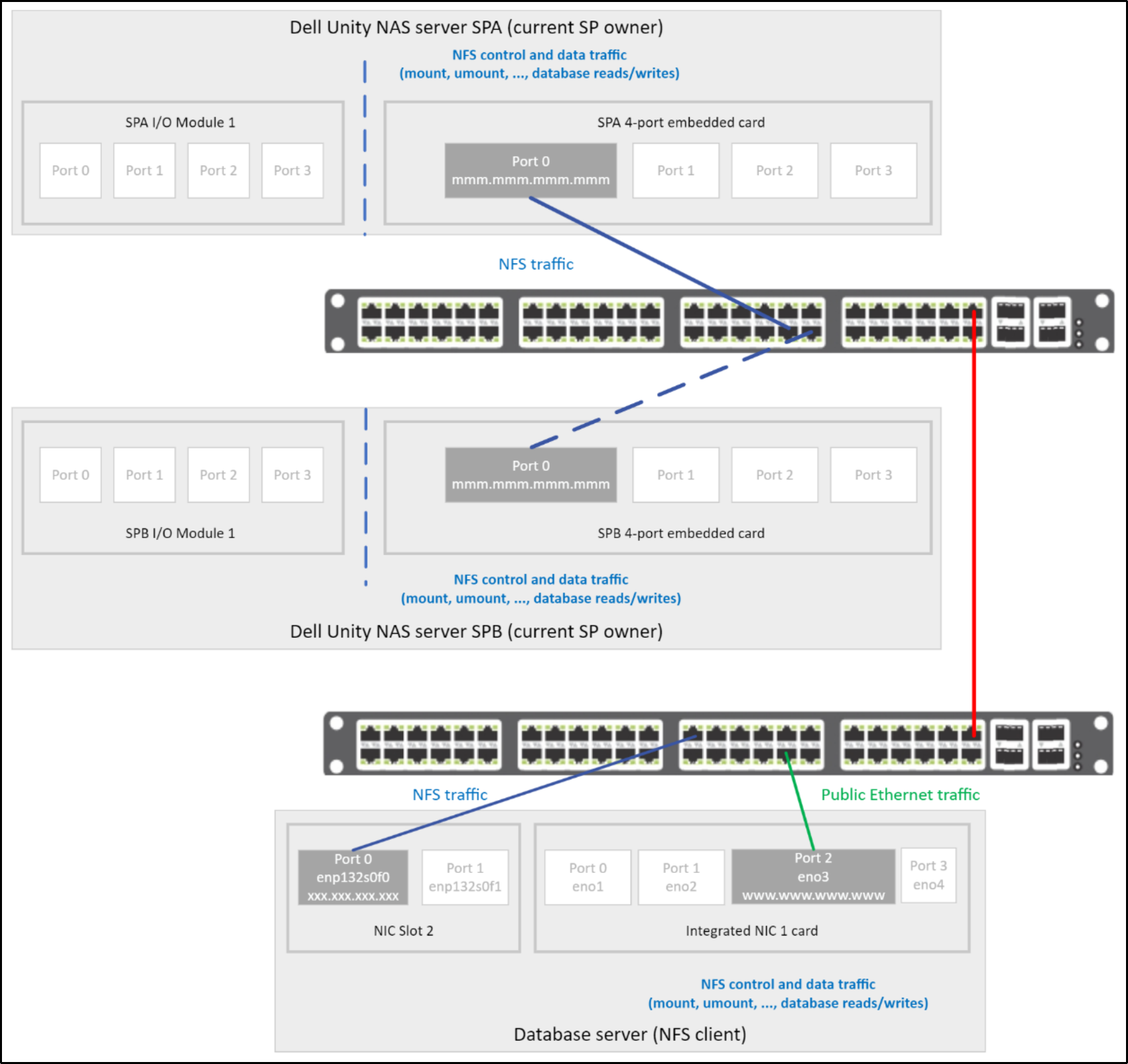1128x1064 pixels.
Task: Select Port 0 eno1 on Integrated NIC
Action: [x=588, y=878]
